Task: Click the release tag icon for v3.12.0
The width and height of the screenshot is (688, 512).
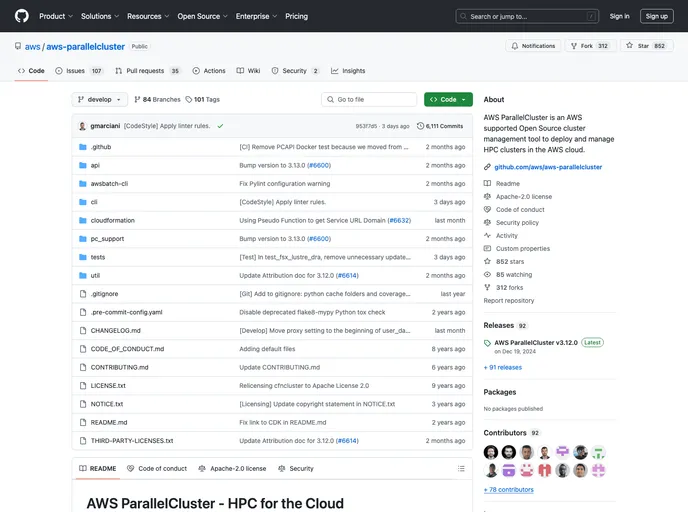Action: click(x=487, y=343)
